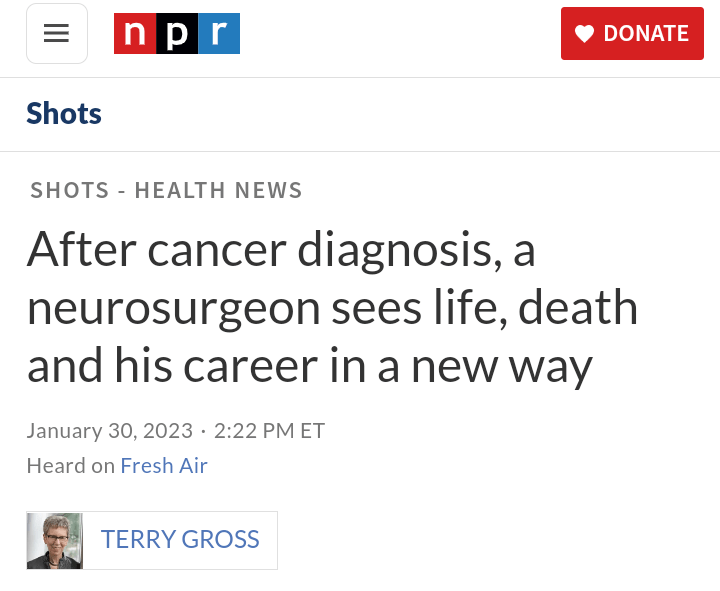The width and height of the screenshot is (720, 591).
Task: Click Terry Gross's author photo
Action: (x=55, y=540)
